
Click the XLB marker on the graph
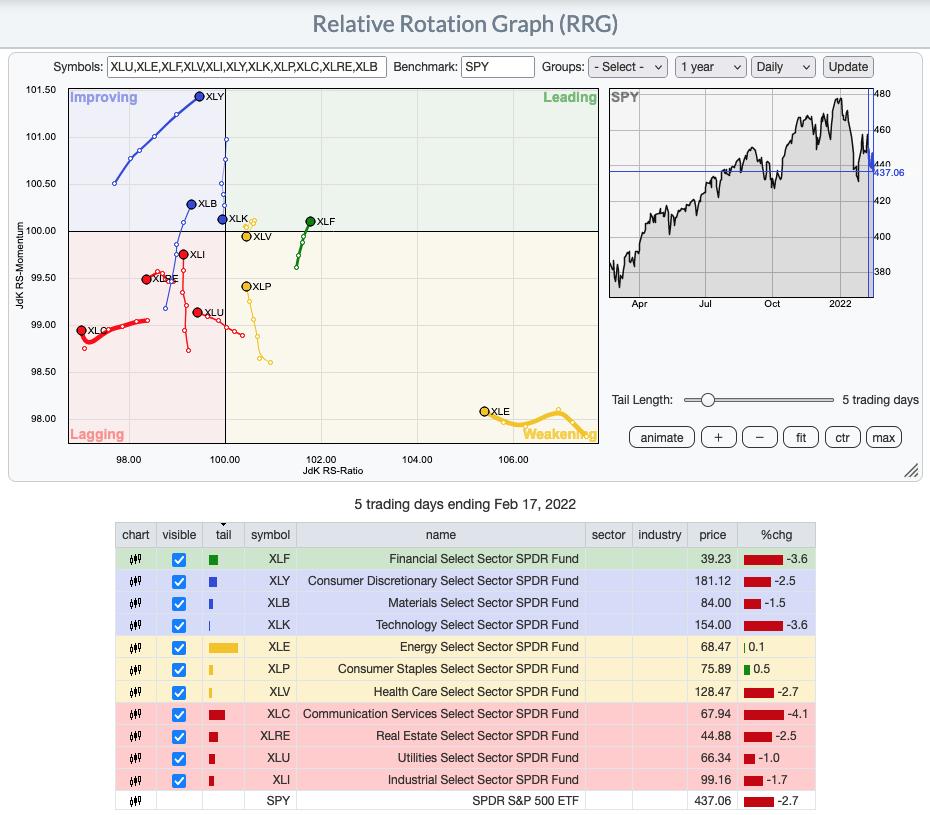pos(191,204)
